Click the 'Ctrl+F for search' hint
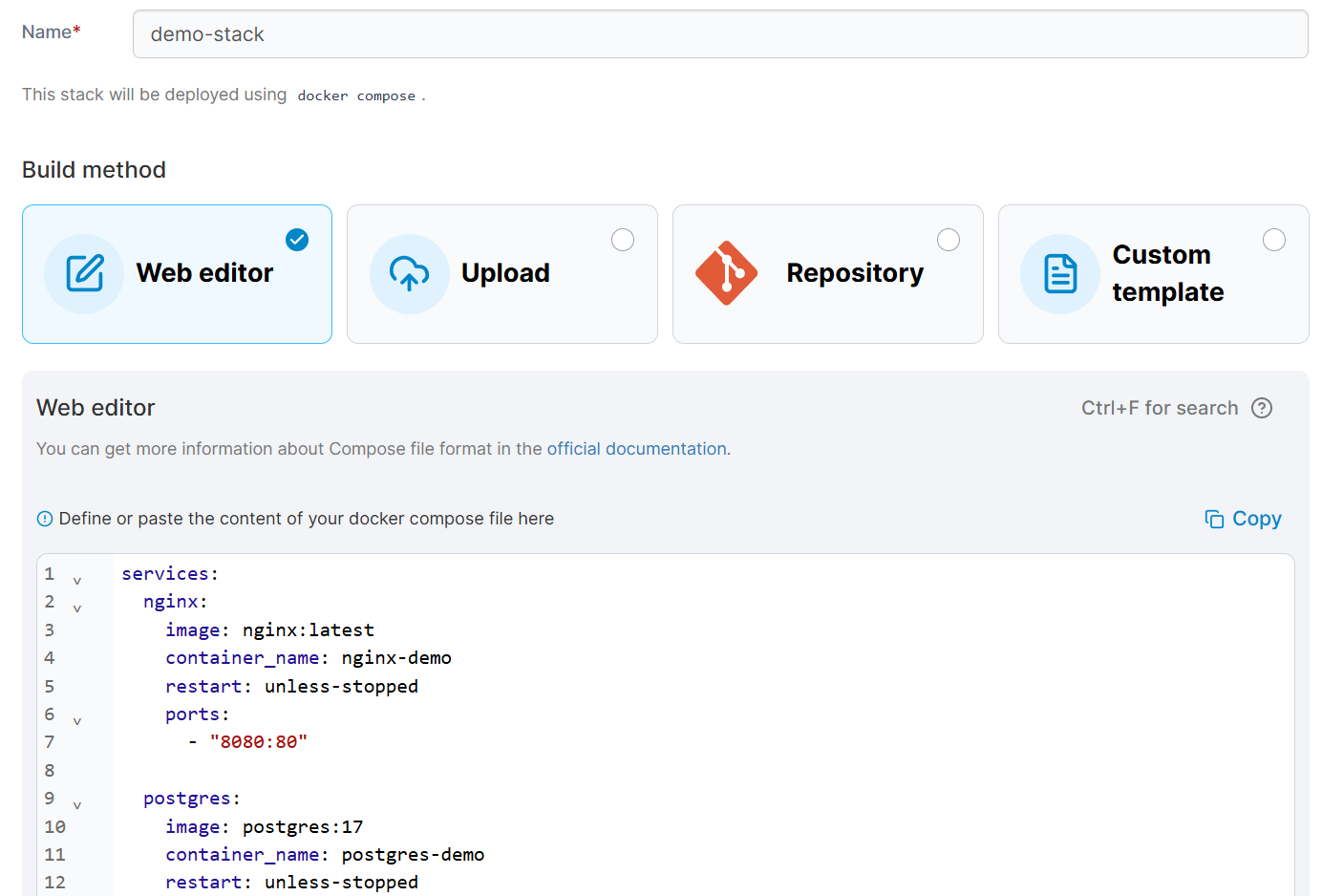 1160,408
